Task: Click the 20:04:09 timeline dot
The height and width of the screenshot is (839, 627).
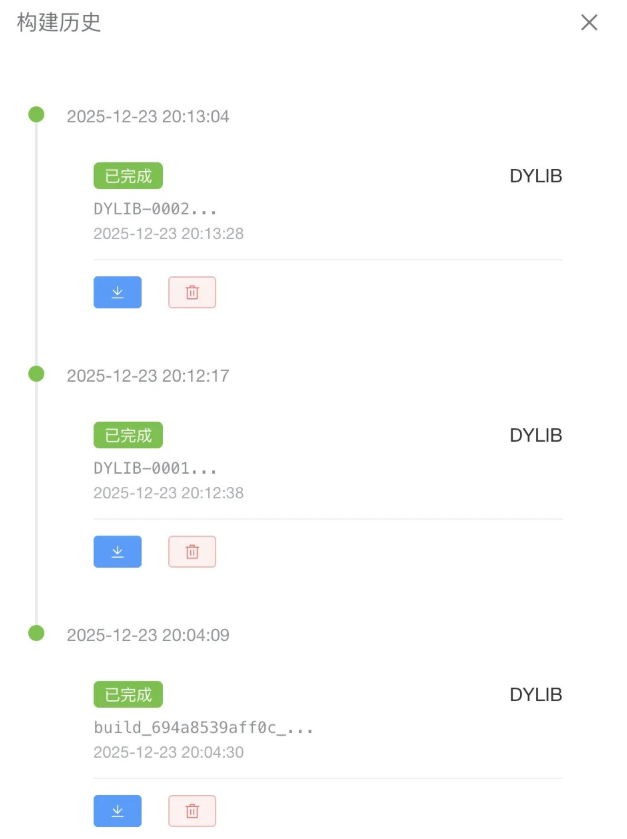Action: [37, 633]
